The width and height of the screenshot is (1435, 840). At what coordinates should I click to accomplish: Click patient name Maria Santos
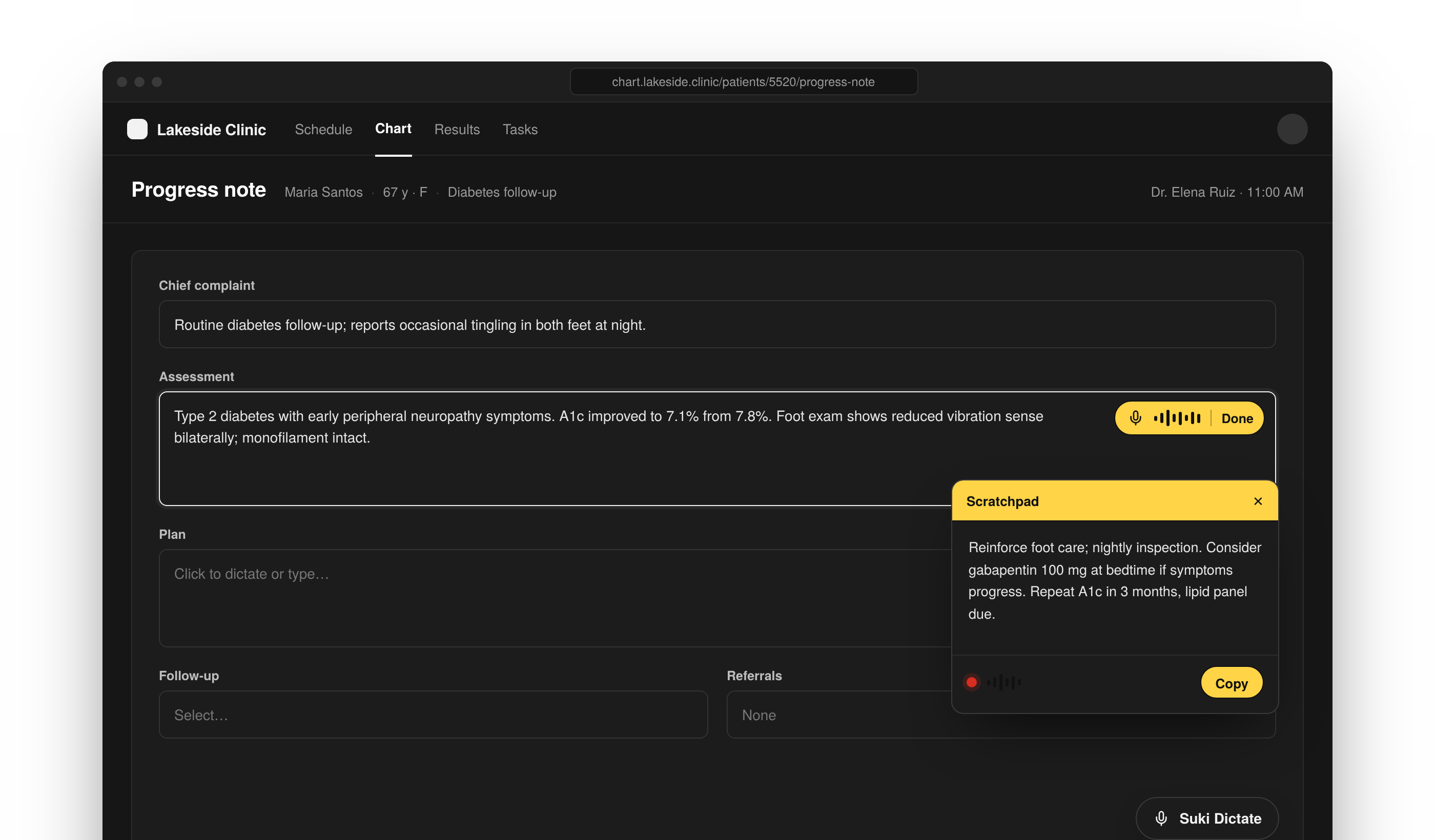(323, 192)
